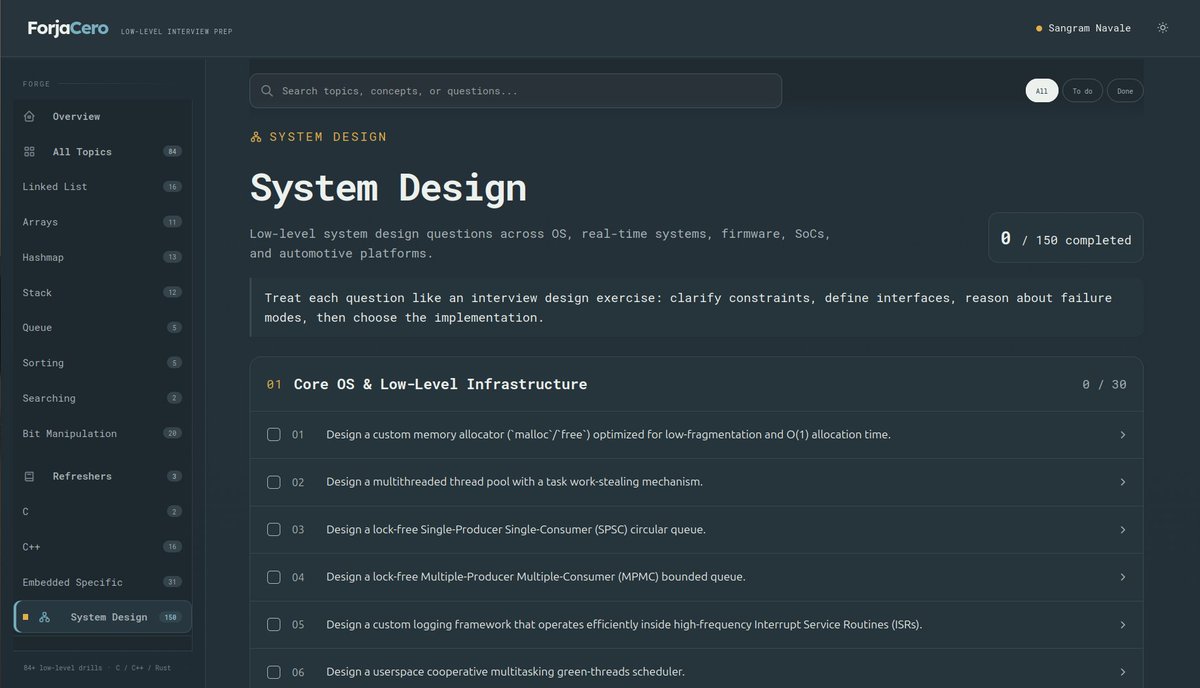Check question 03 SPSC queue checkbox
This screenshot has height=688, width=1200.
pyautogui.click(x=274, y=530)
